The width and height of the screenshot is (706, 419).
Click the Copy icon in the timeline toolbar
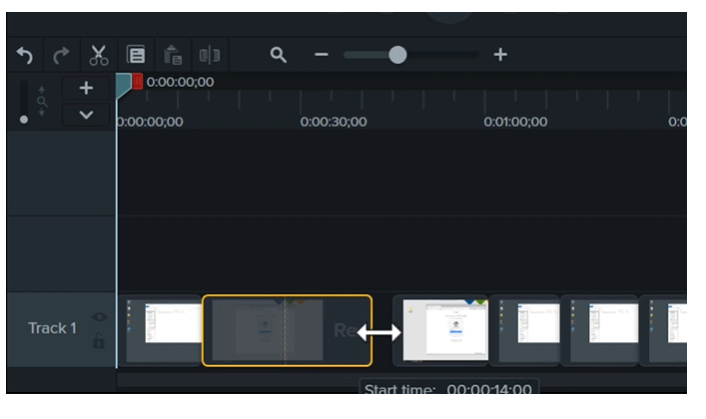click(x=136, y=55)
